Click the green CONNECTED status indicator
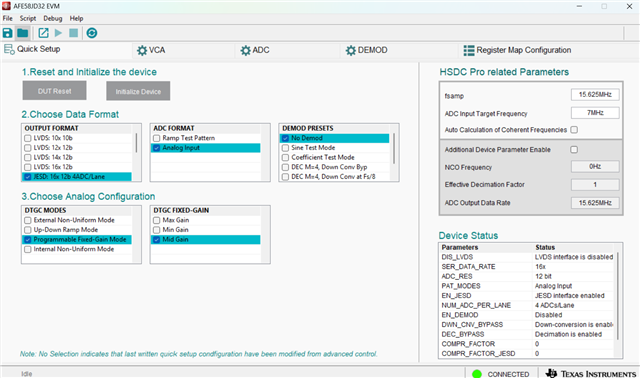This screenshot has width=640, height=378. tap(477, 374)
